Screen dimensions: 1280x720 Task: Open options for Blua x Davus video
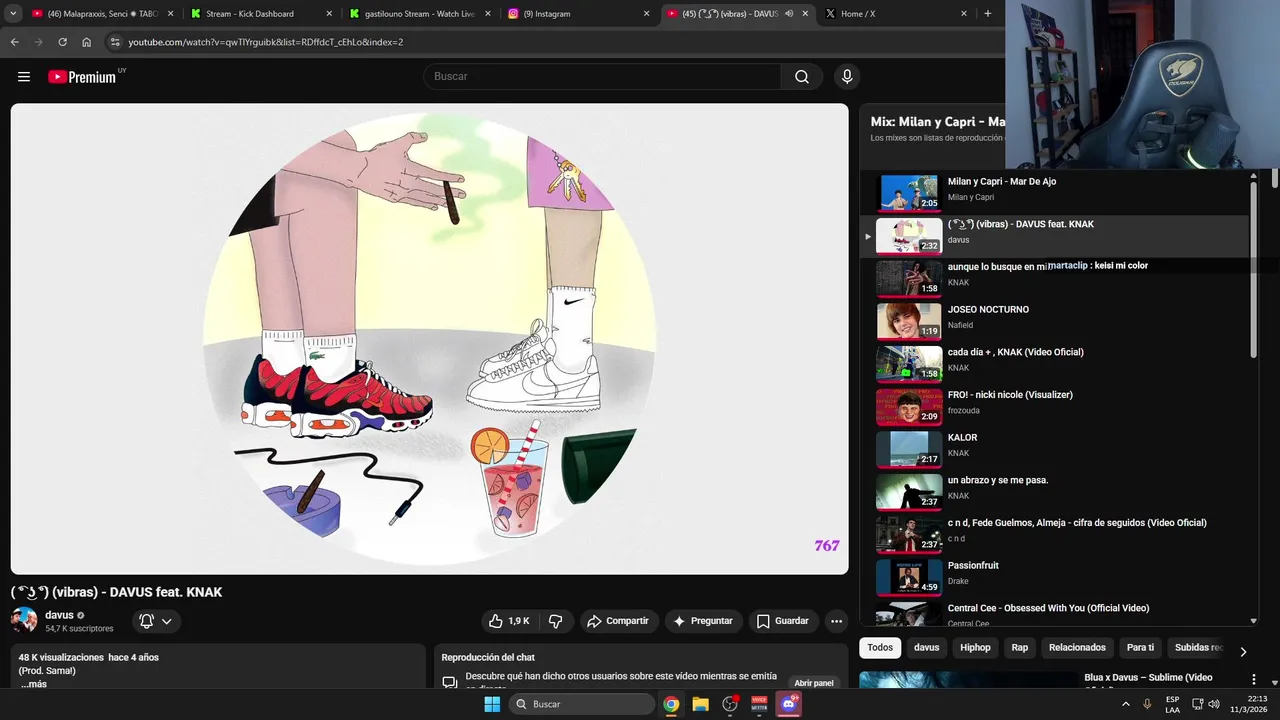(x=1253, y=679)
